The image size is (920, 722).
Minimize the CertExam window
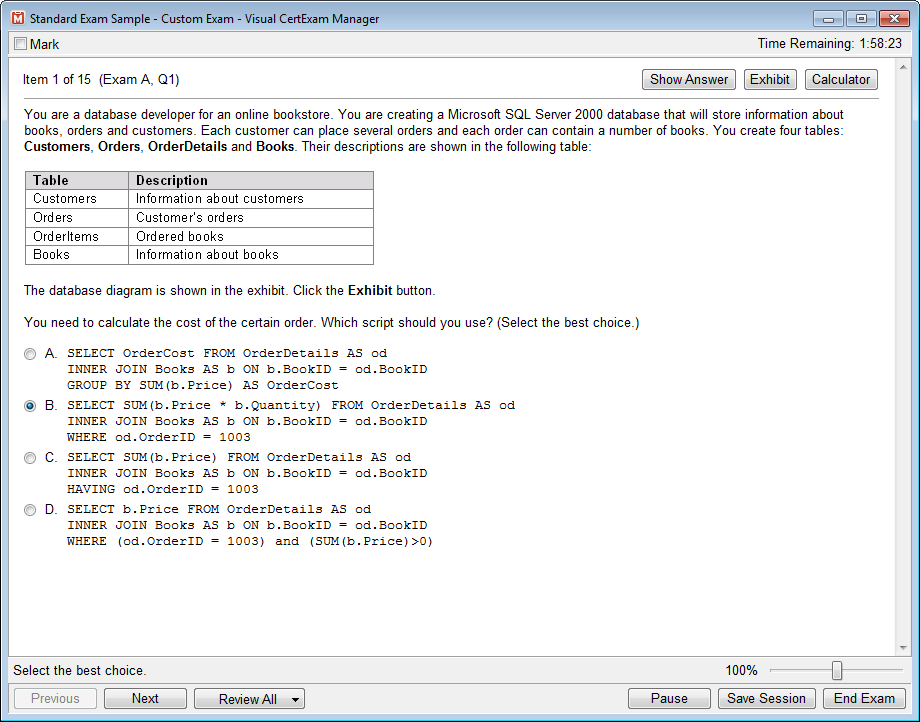point(828,19)
